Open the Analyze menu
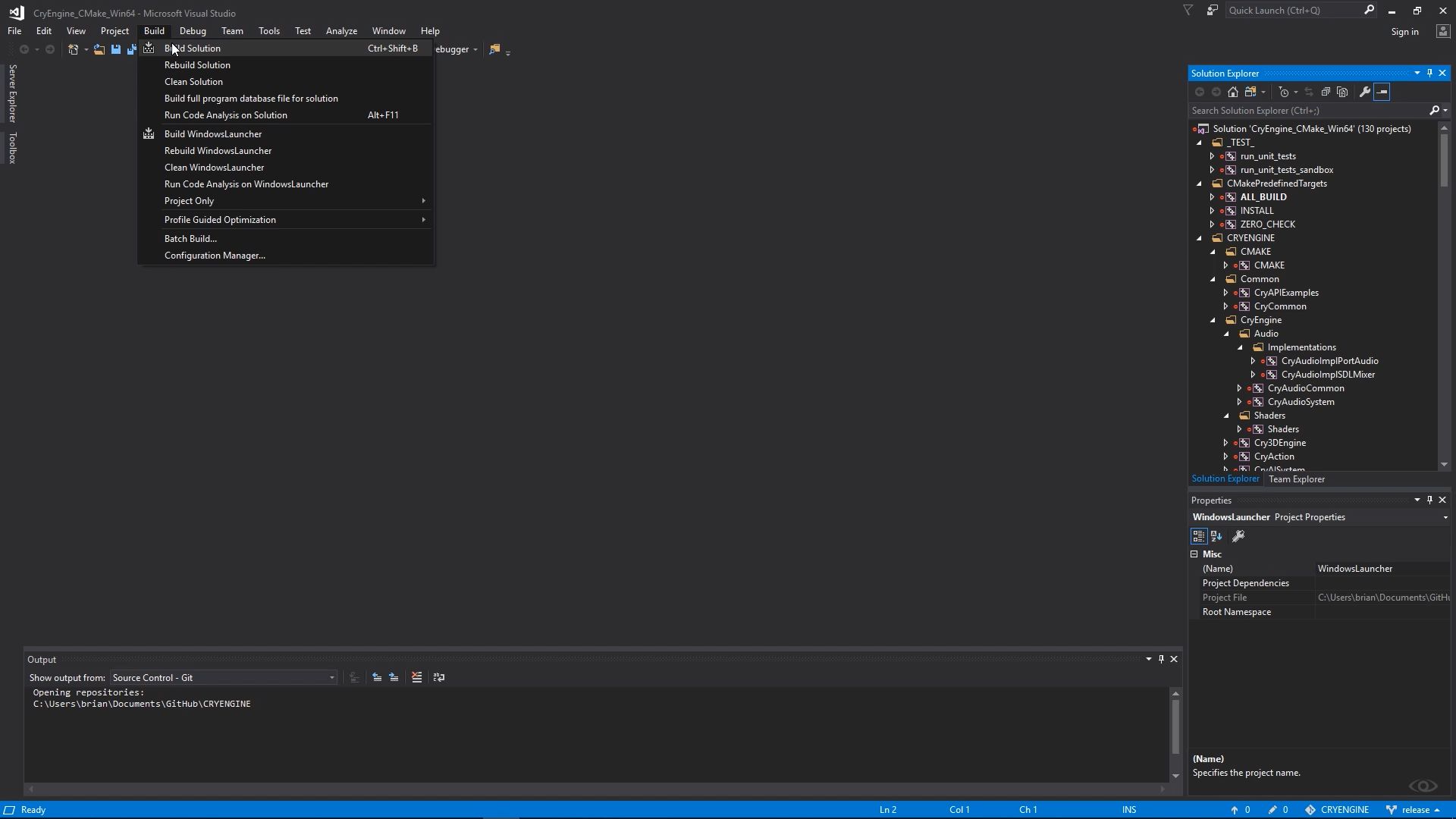This screenshot has width=1456, height=819. point(341,30)
